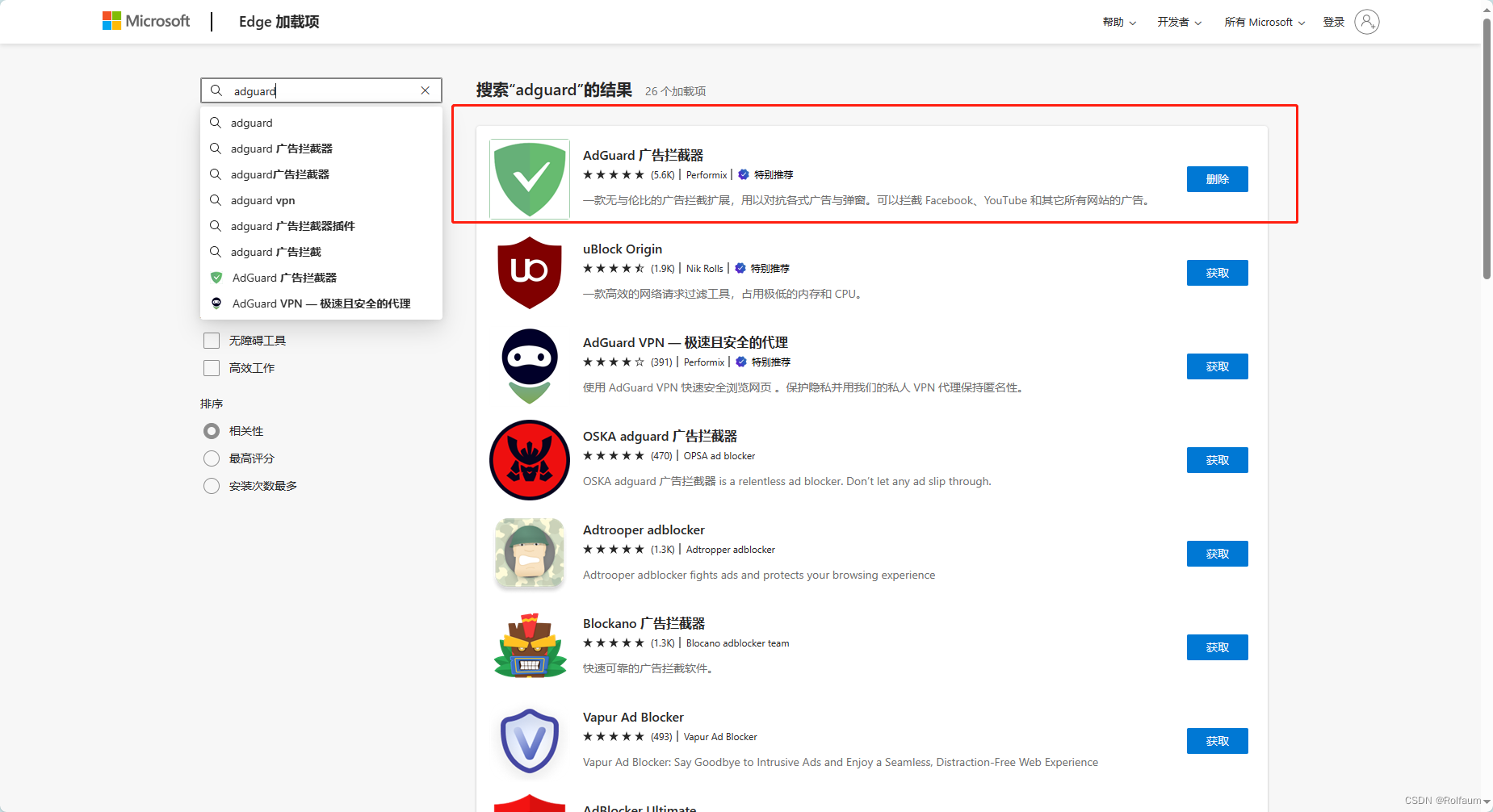
Task: Tick the 高效工作 checkbox
Action: (x=212, y=368)
